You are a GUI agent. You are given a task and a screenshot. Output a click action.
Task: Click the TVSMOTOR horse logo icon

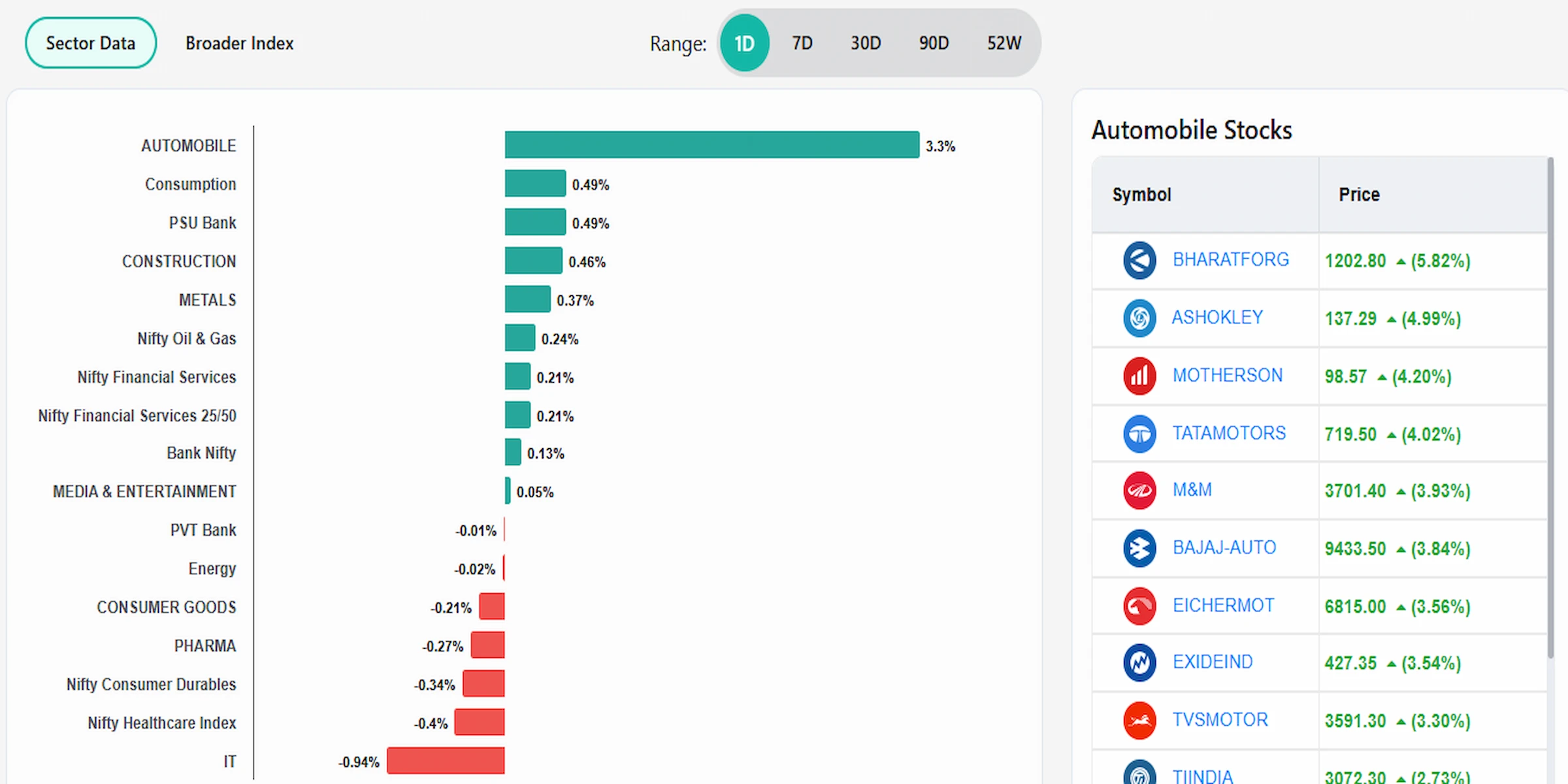1139,720
